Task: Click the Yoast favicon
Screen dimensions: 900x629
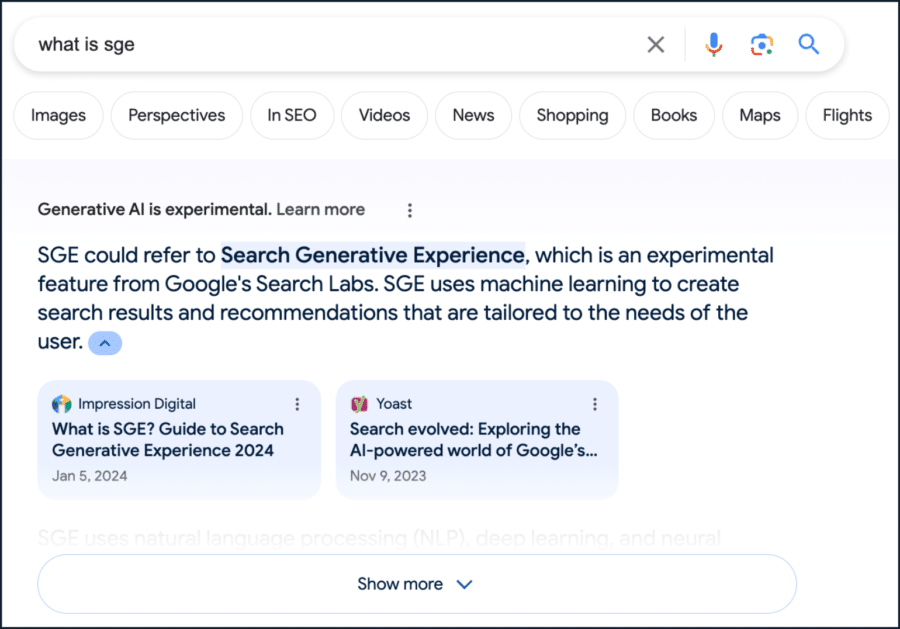Action: 359,404
